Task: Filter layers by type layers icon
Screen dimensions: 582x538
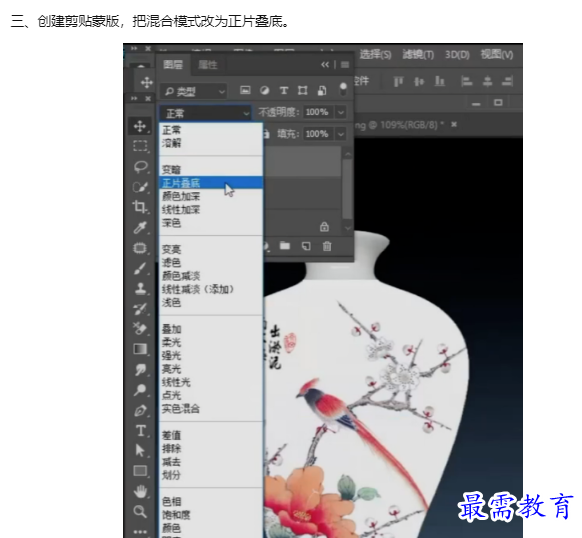Action: [x=284, y=90]
